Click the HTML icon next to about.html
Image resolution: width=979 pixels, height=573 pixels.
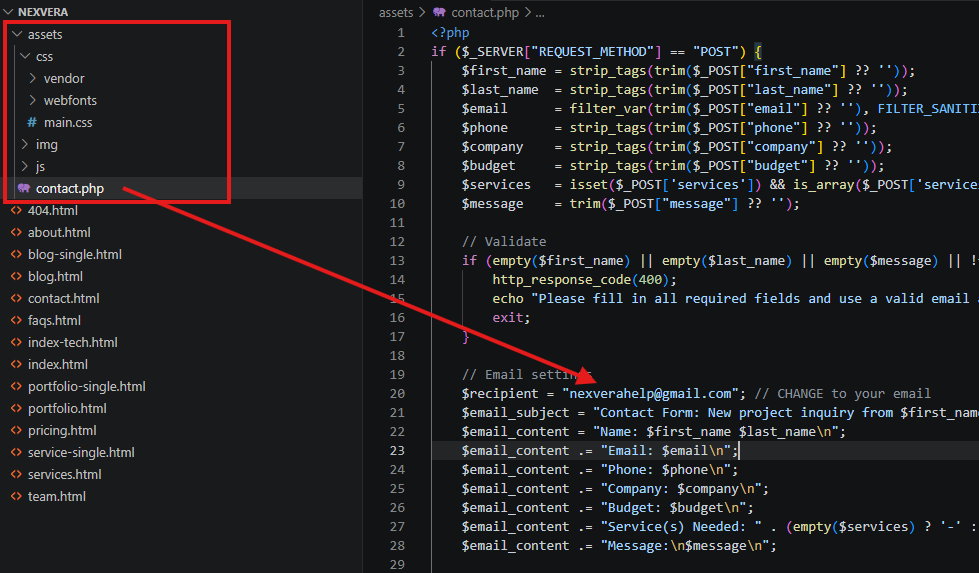pos(16,232)
